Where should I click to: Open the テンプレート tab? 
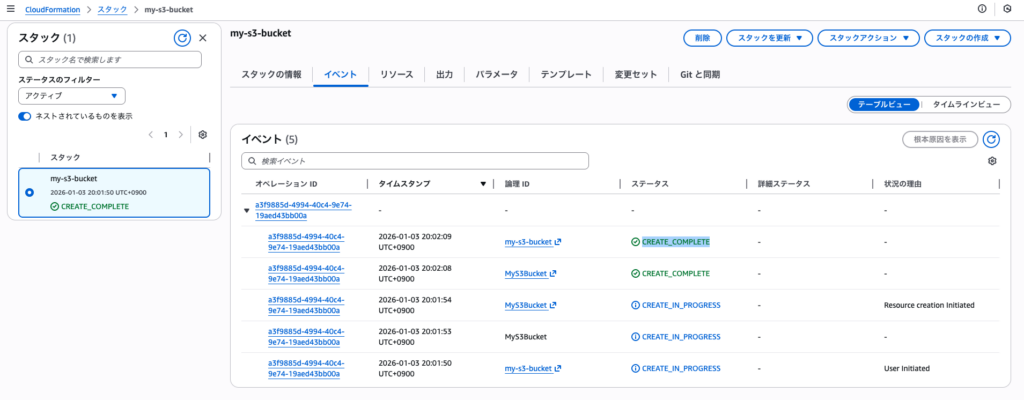click(566, 75)
